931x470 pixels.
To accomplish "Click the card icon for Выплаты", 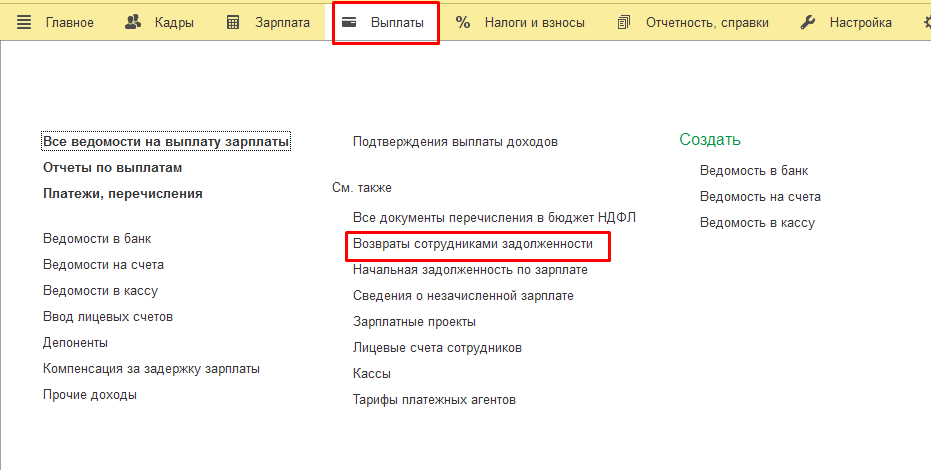I will (x=350, y=22).
